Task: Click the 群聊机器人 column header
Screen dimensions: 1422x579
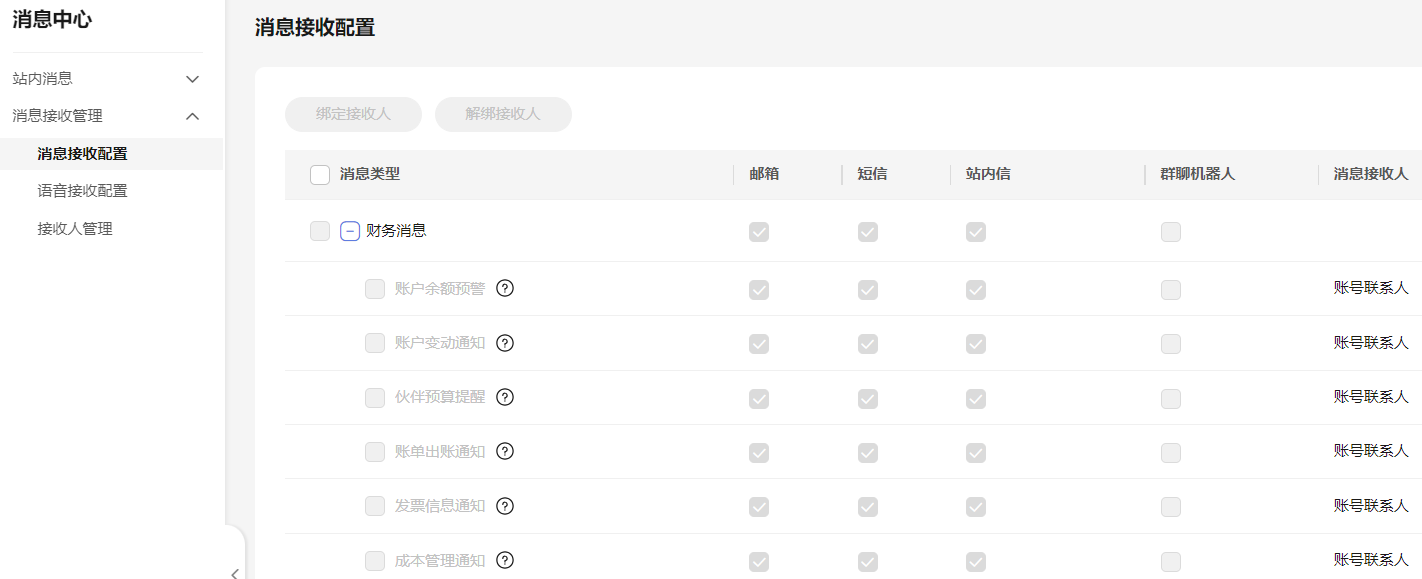Action: [x=1198, y=174]
